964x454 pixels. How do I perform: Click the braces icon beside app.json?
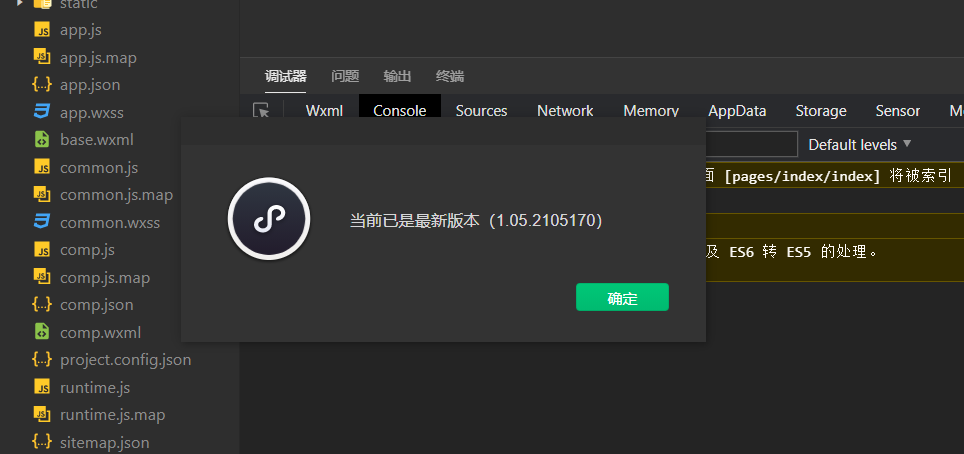point(41,85)
